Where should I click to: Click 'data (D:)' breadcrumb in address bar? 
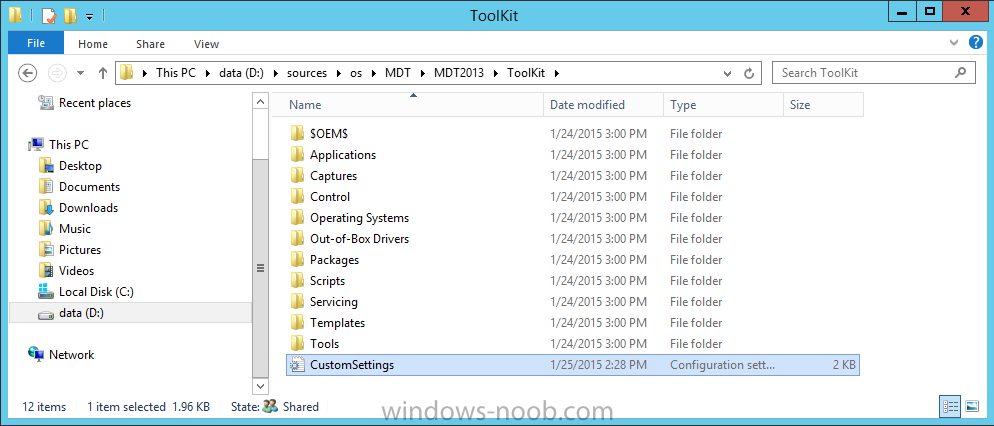pyautogui.click(x=240, y=73)
